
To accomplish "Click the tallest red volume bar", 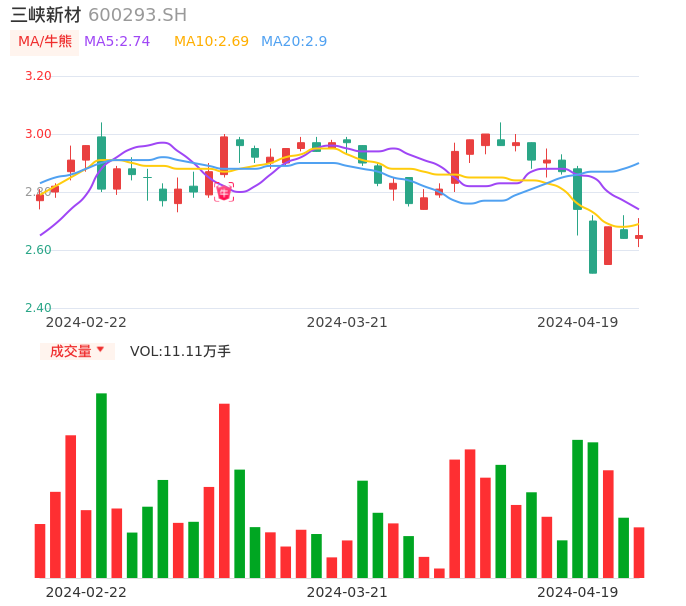I will [224, 490].
